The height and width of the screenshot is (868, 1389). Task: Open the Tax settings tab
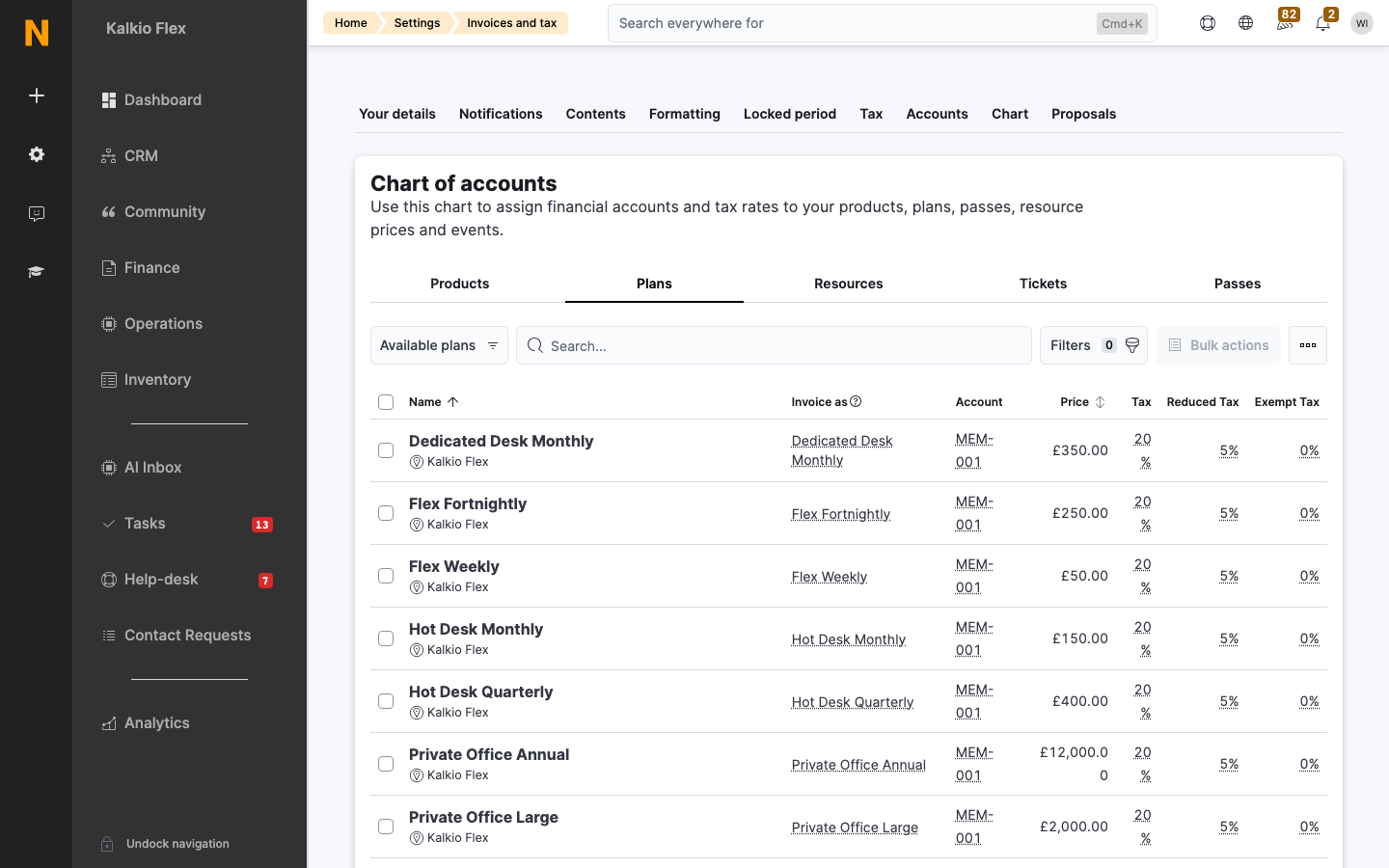[x=871, y=114]
